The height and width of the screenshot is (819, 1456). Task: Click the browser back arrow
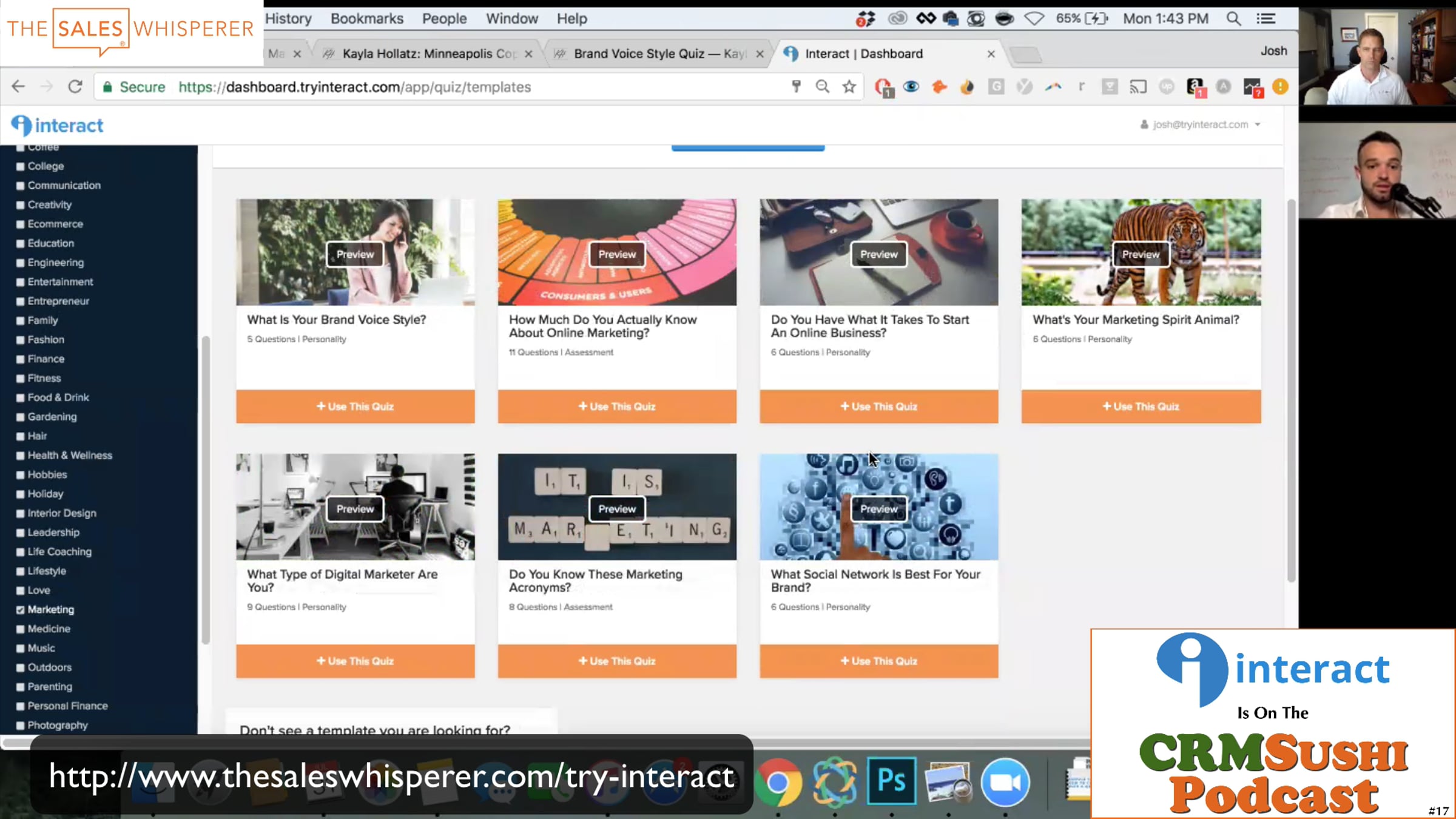[x=18, y=87]
